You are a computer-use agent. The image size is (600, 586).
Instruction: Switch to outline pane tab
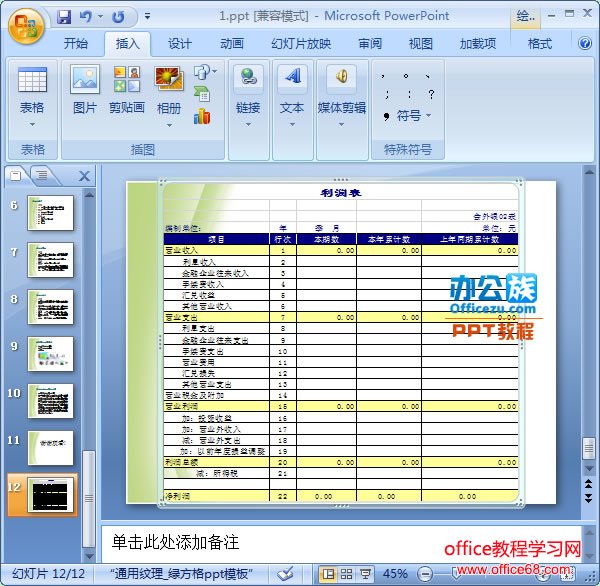click(x=42, y=176)
